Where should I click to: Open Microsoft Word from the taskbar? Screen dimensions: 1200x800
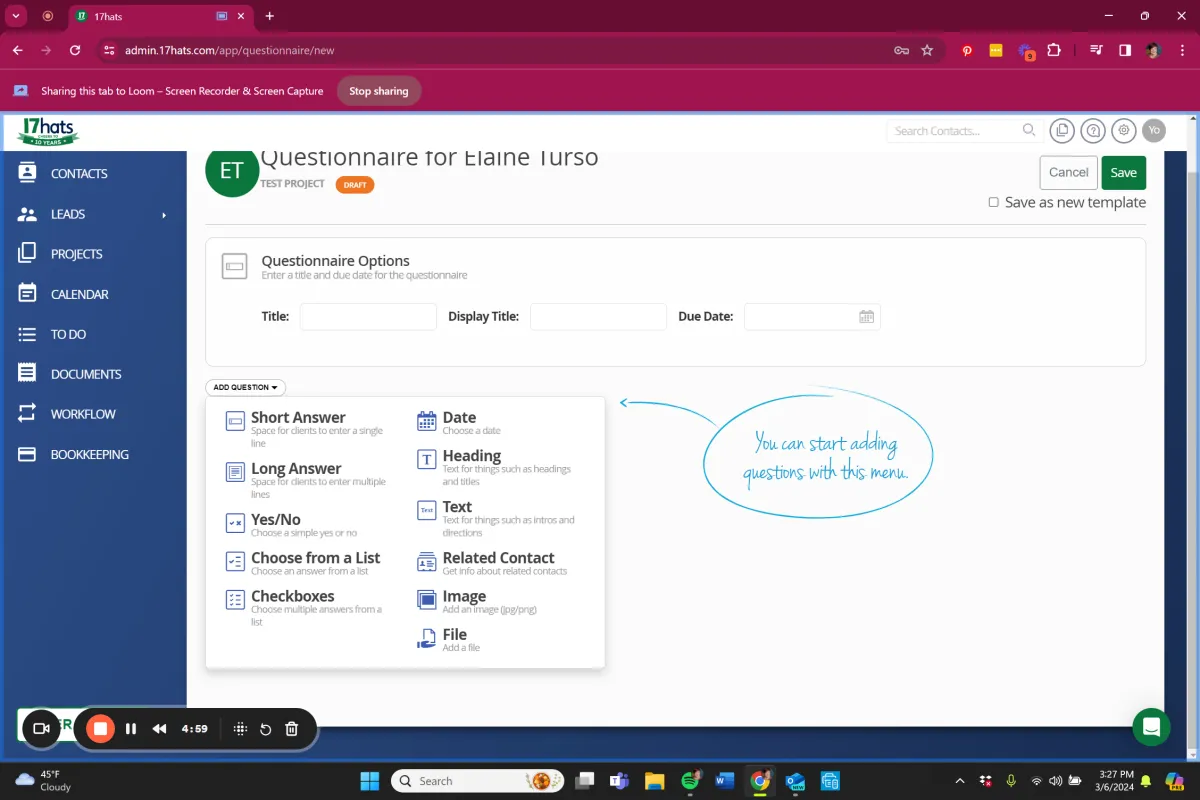click(x=725, y=781)
